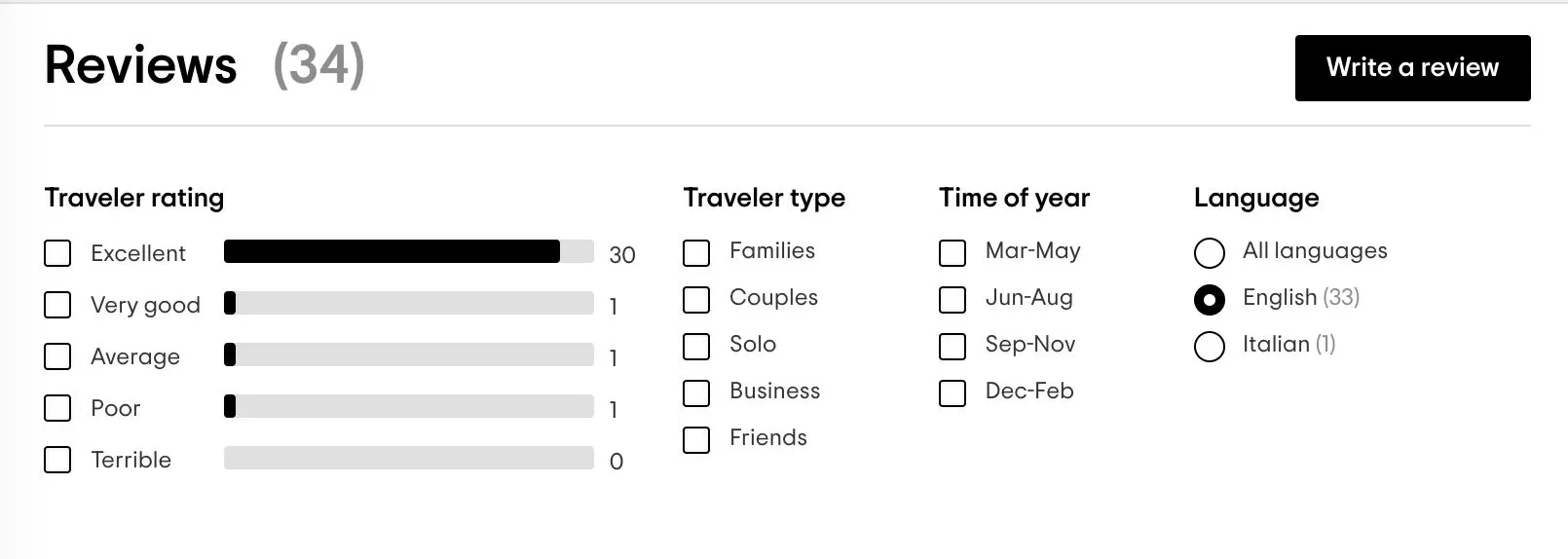Select the Poor rating checkbox
The image size is (1568, 559).
(x=57, y=408)
